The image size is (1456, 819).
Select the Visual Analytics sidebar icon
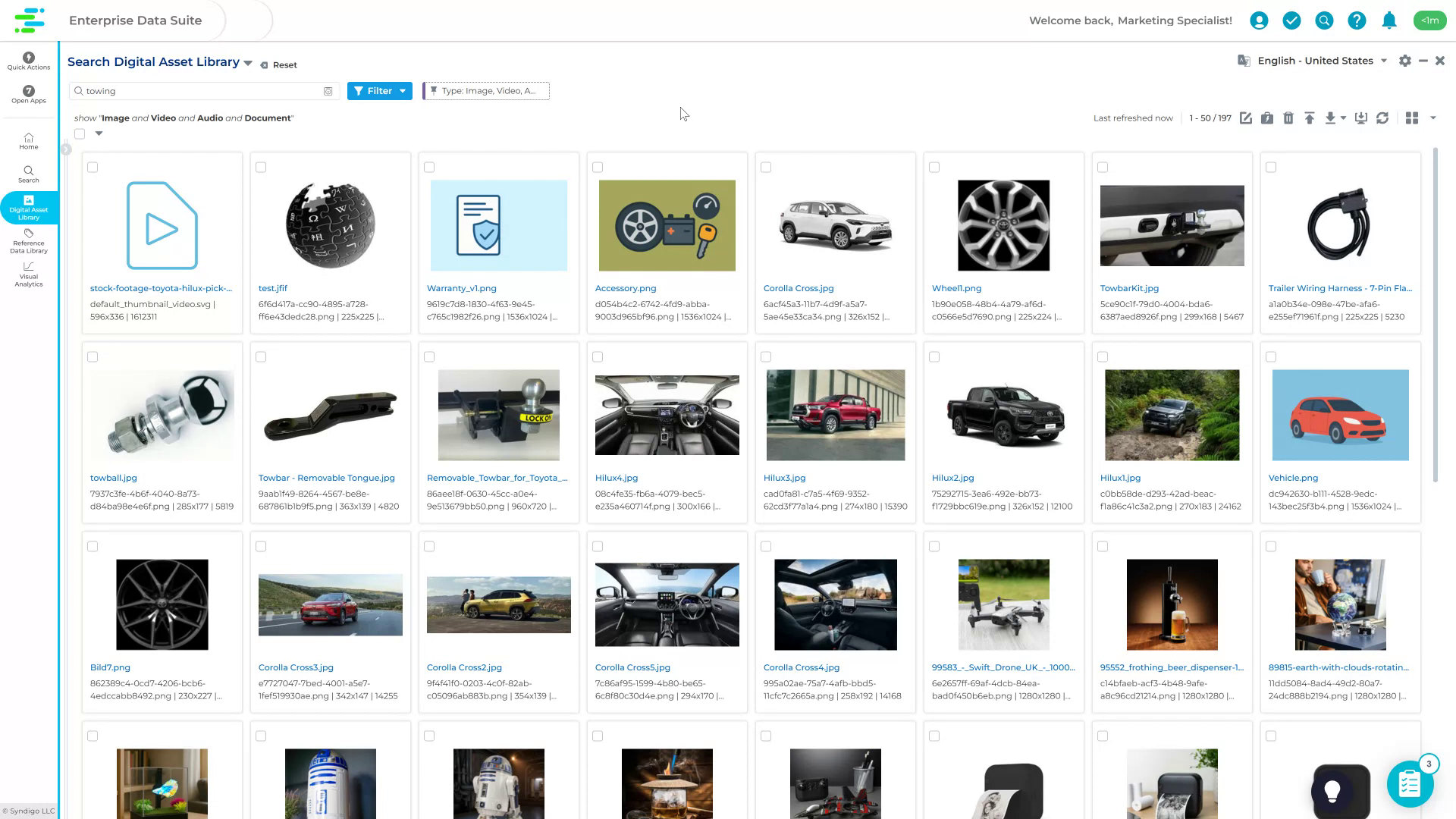(28, 275)
